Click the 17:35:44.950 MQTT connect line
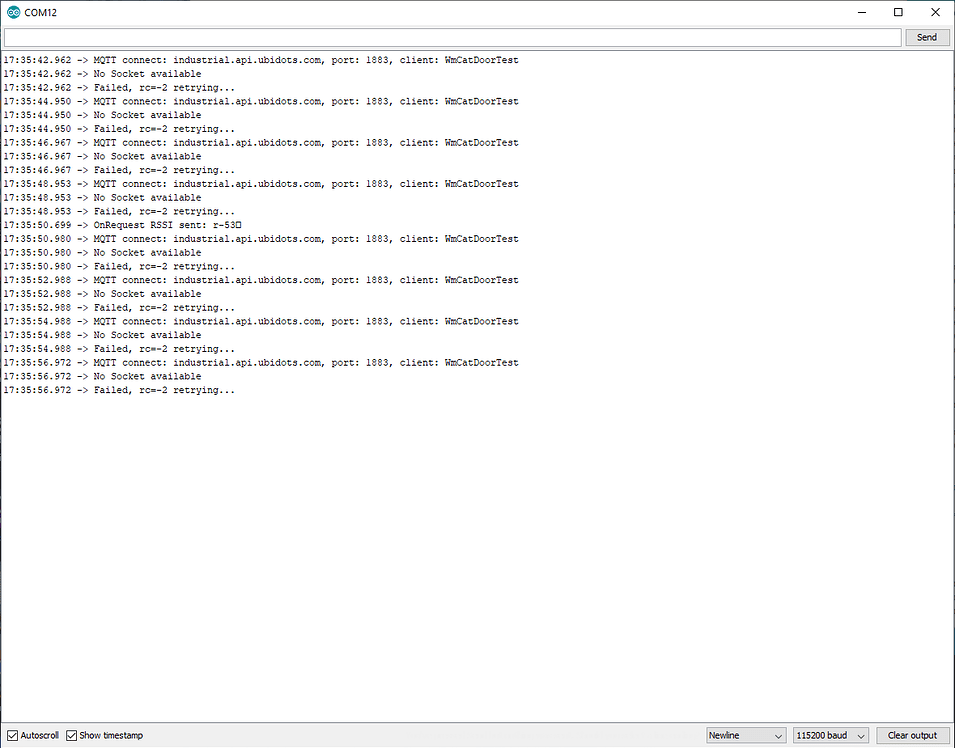 tap(261, 101)
